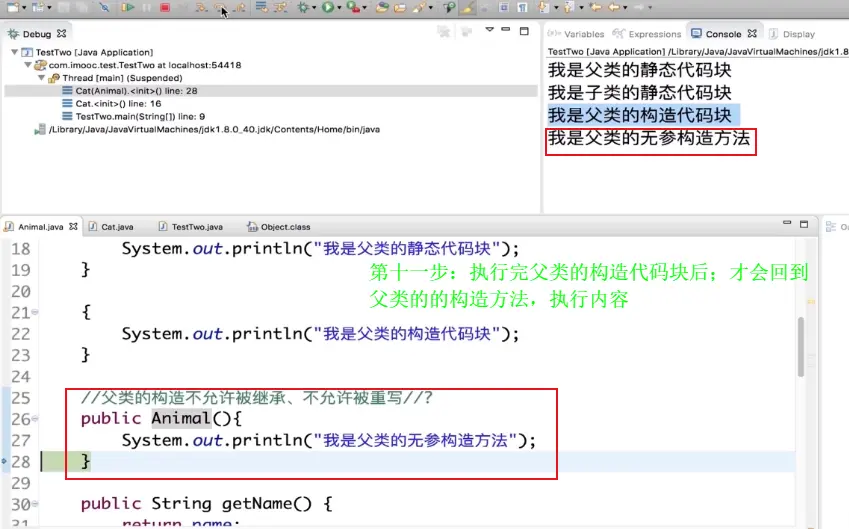Click the editor vertical scrollbar thumb

pos(801,347)
